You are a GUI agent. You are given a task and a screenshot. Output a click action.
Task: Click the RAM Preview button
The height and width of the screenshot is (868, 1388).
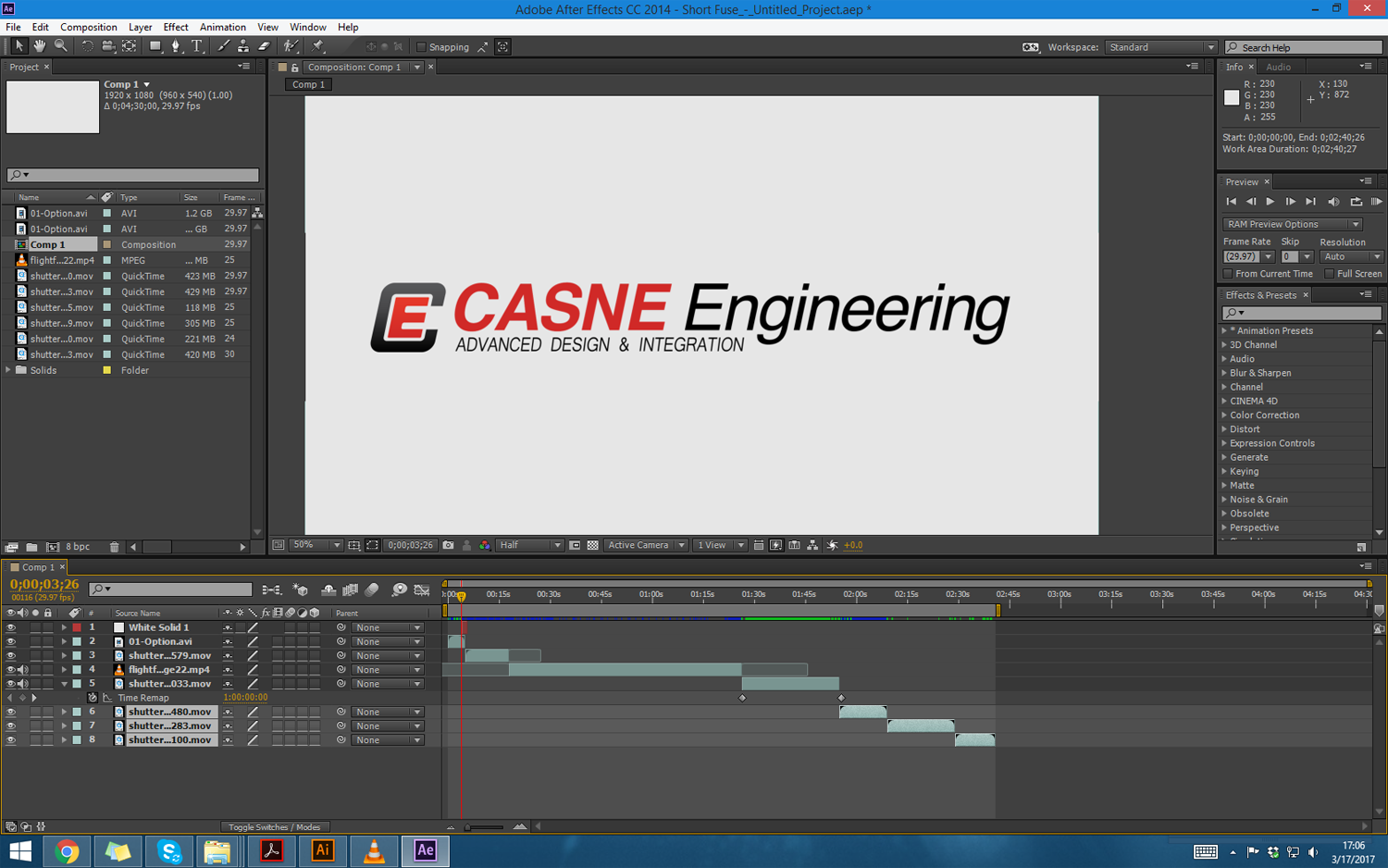point(1376,202)
